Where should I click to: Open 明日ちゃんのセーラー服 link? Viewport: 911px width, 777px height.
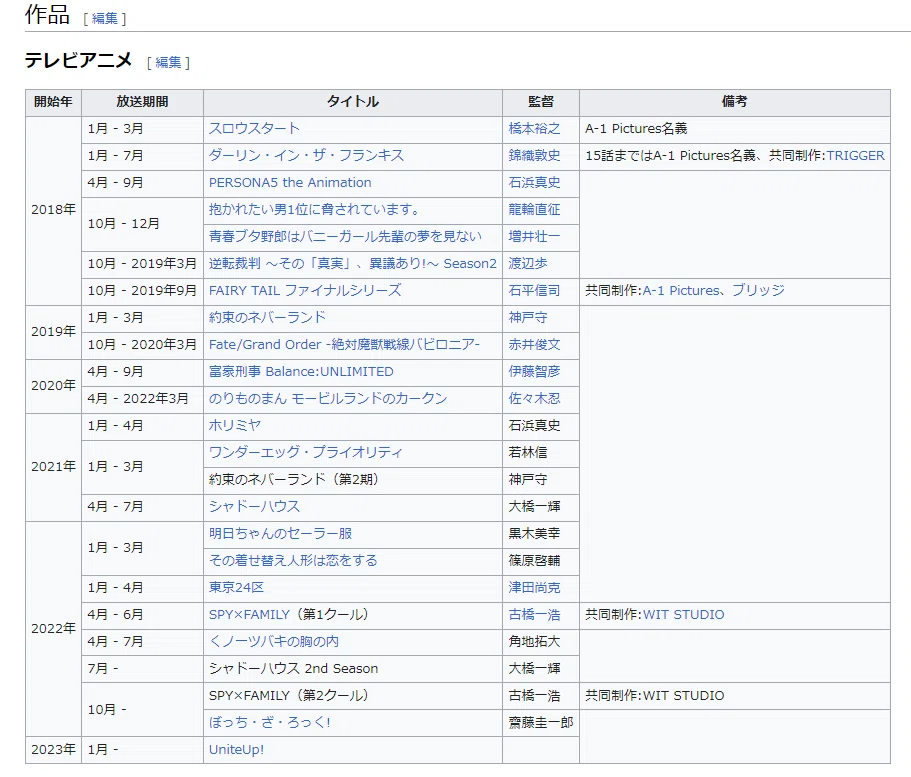[x=281, y=533]
